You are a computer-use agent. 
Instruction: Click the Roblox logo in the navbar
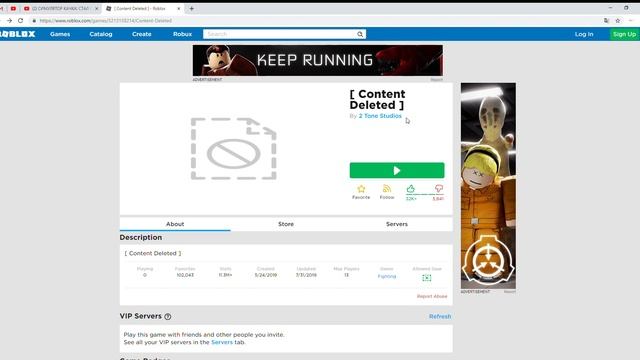tap(18, 34)
